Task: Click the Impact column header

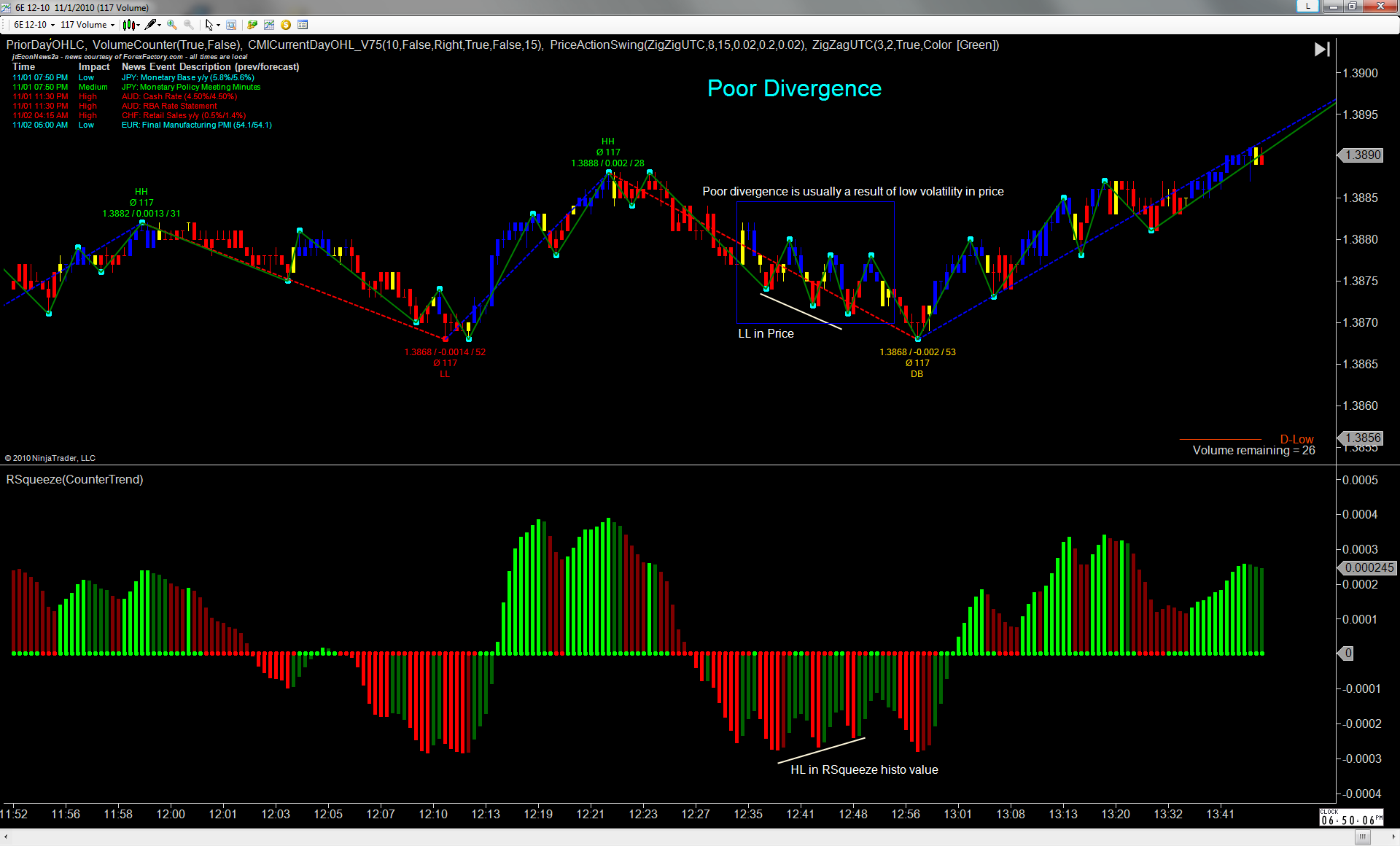Action: pos(94,66)
